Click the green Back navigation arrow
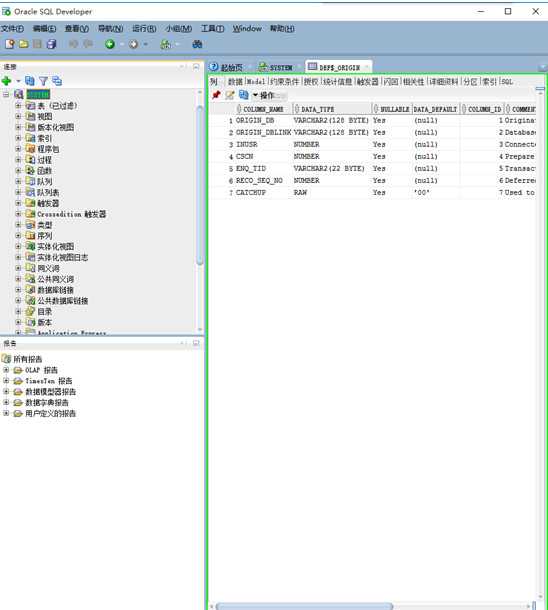 click(110, 44)
